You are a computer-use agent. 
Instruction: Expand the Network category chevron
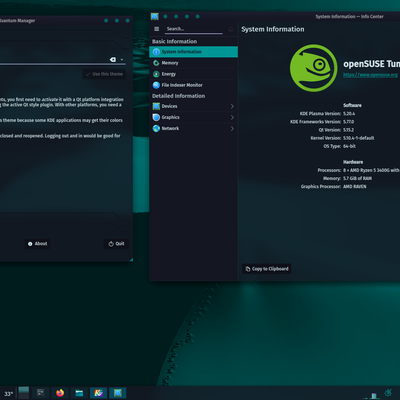point(232,128)
